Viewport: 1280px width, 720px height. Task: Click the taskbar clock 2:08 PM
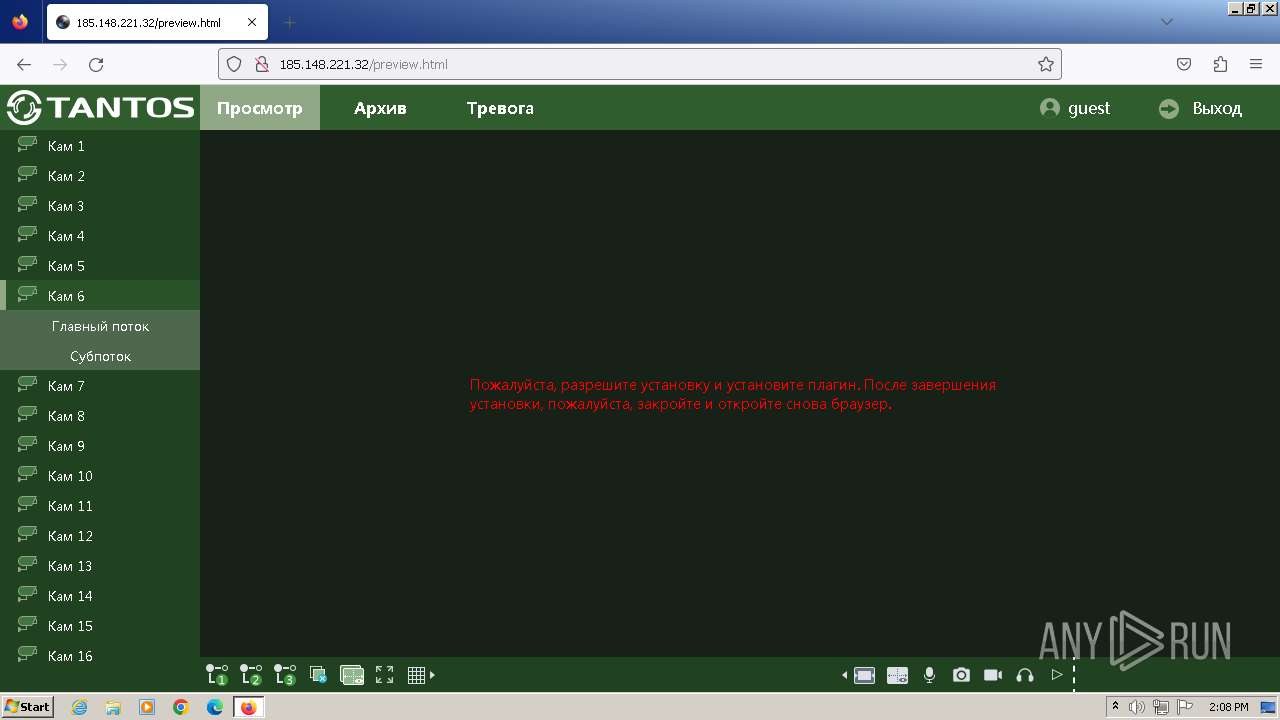[1229, 707]
